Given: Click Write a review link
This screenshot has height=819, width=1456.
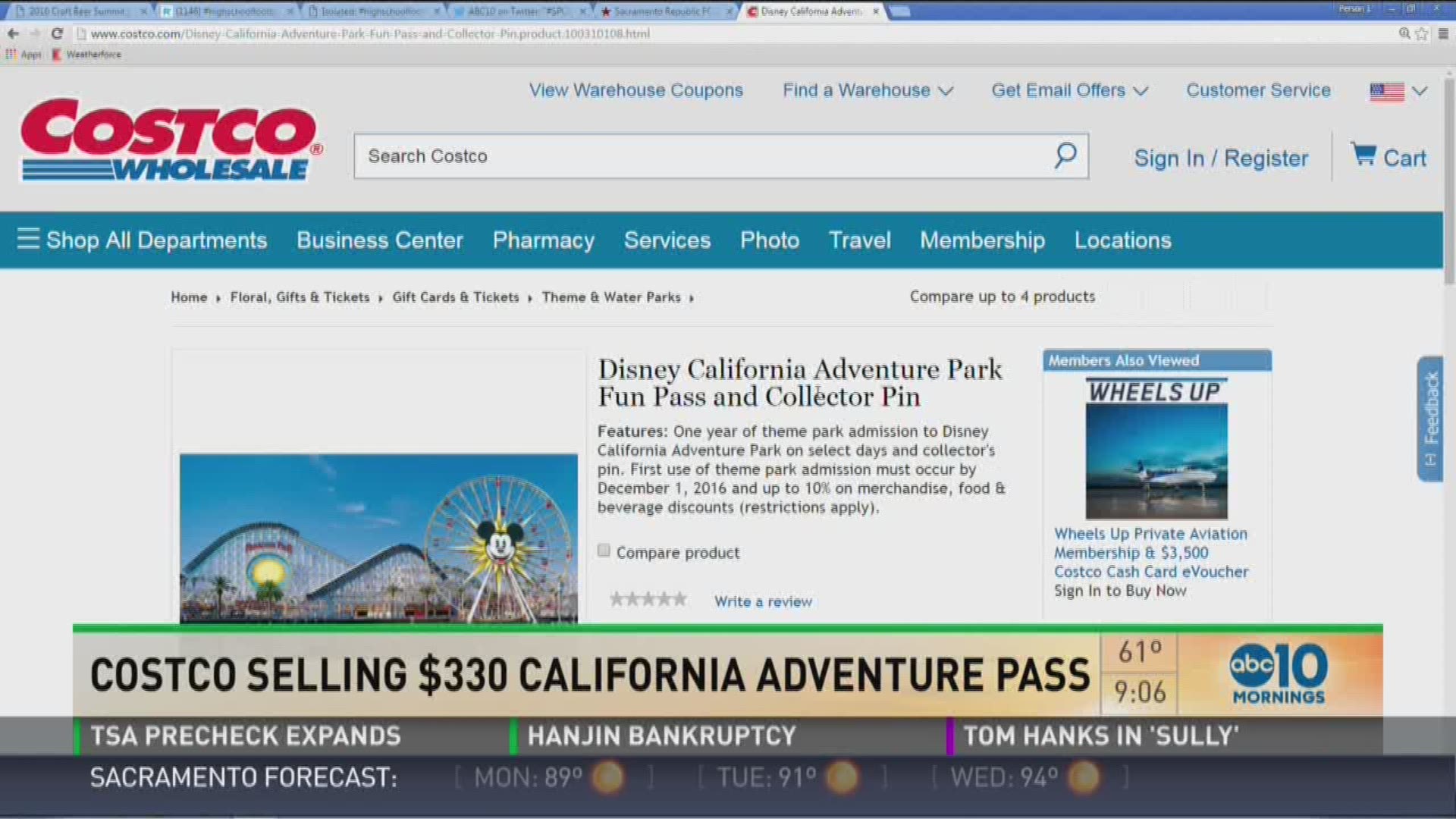Looking at the screenshot, I should [x=763, y=601].
